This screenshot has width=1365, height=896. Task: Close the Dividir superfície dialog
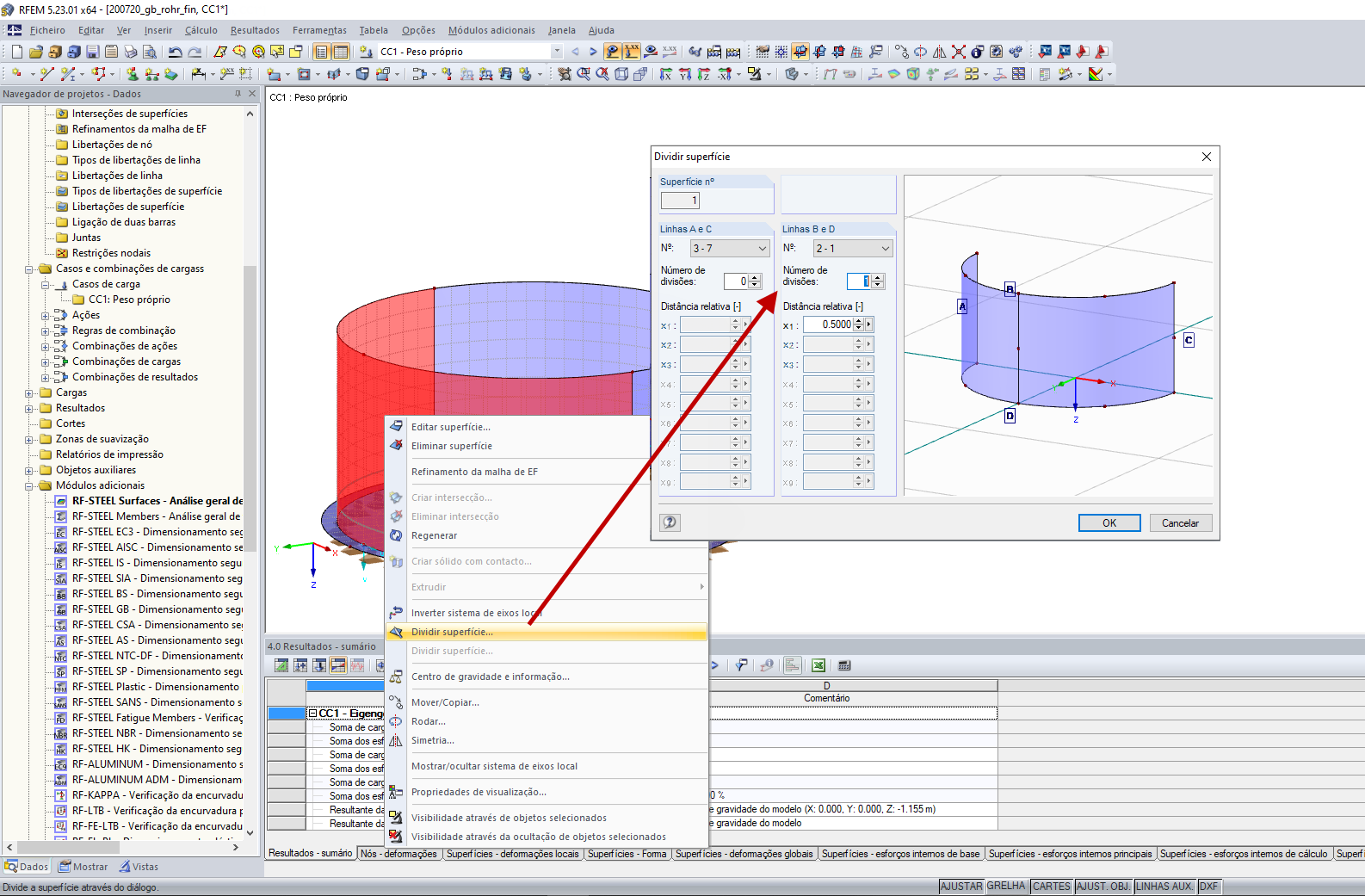coord(1206,157)
